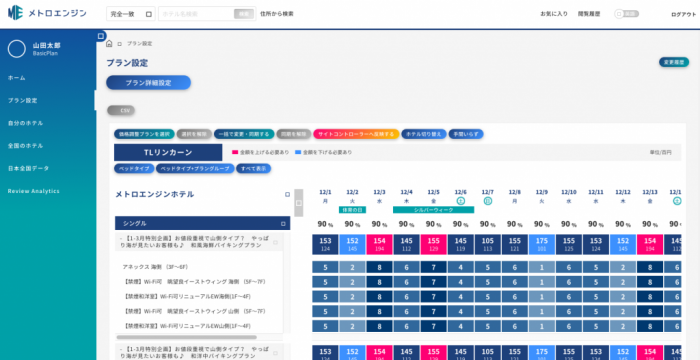This screenshot has width=700, height=360.
Task: Filter by ベッドタイプ+プラングループ
Action: click(195, 168)
